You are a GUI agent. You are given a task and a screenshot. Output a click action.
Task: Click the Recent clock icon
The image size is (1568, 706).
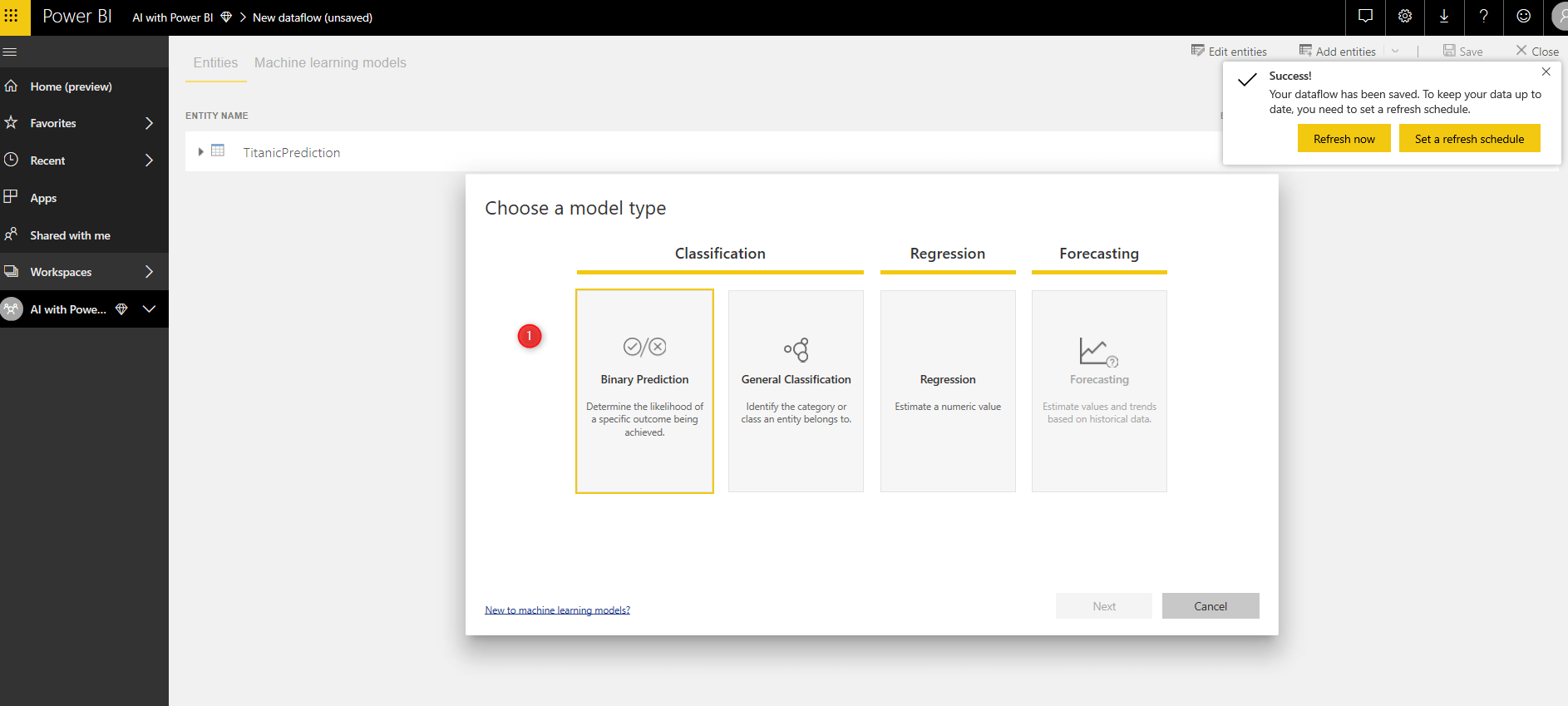click(11, 160)
